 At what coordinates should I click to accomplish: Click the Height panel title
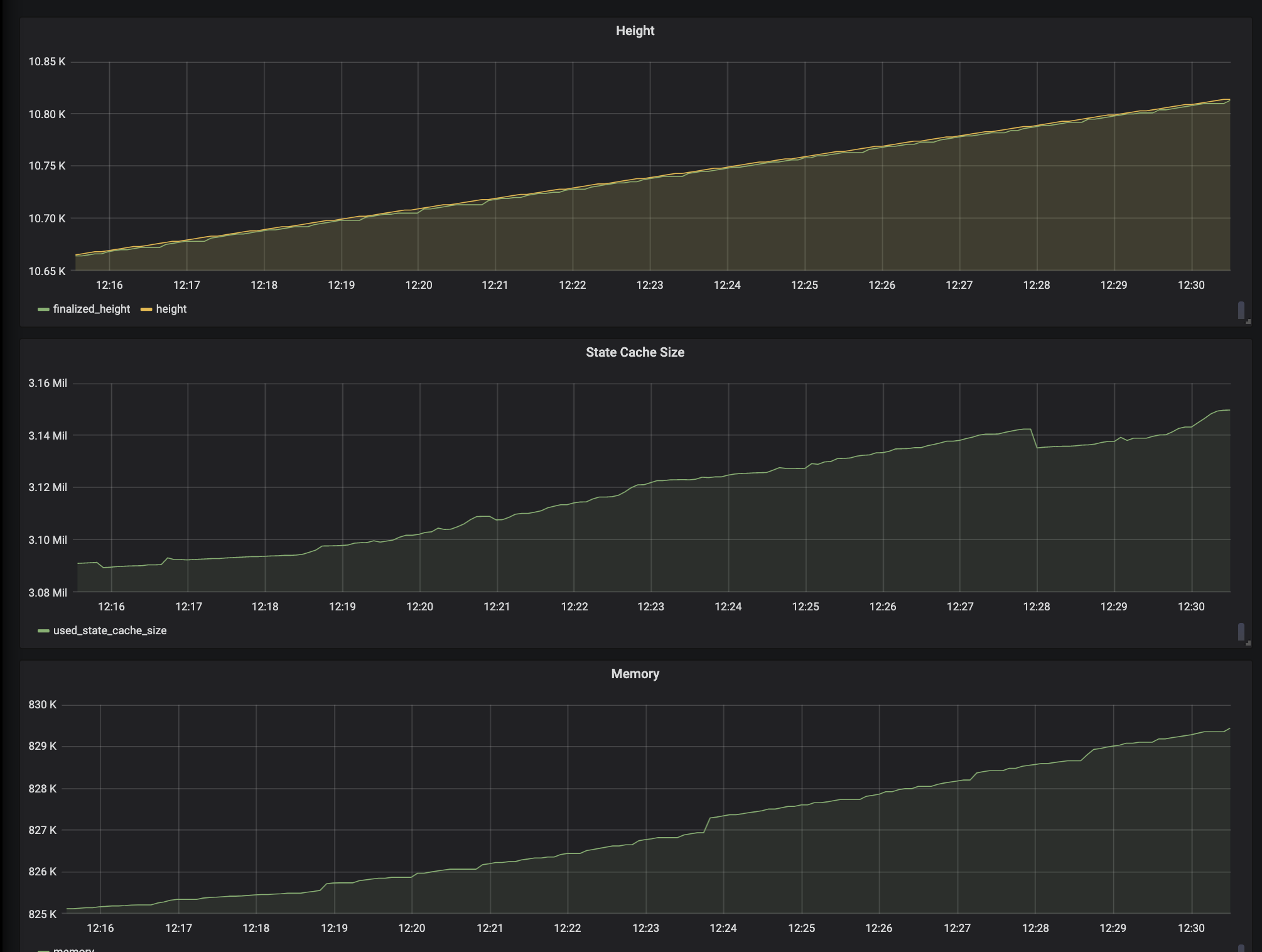click(634, 30)
